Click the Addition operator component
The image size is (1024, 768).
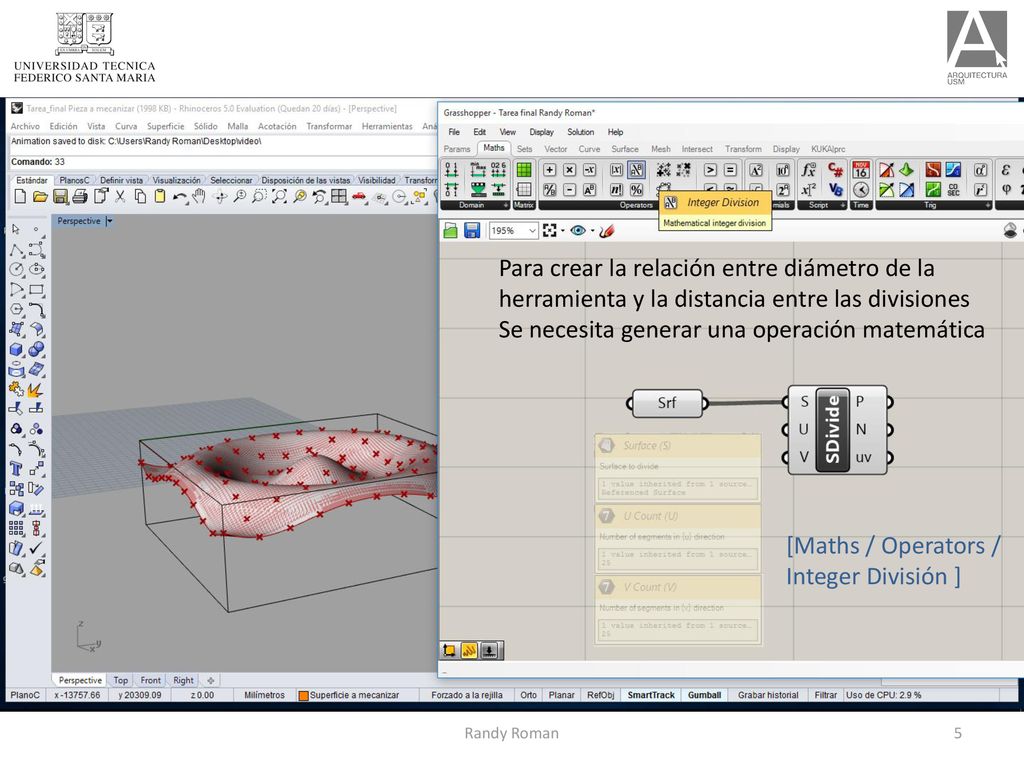click(x=550, y=170)
